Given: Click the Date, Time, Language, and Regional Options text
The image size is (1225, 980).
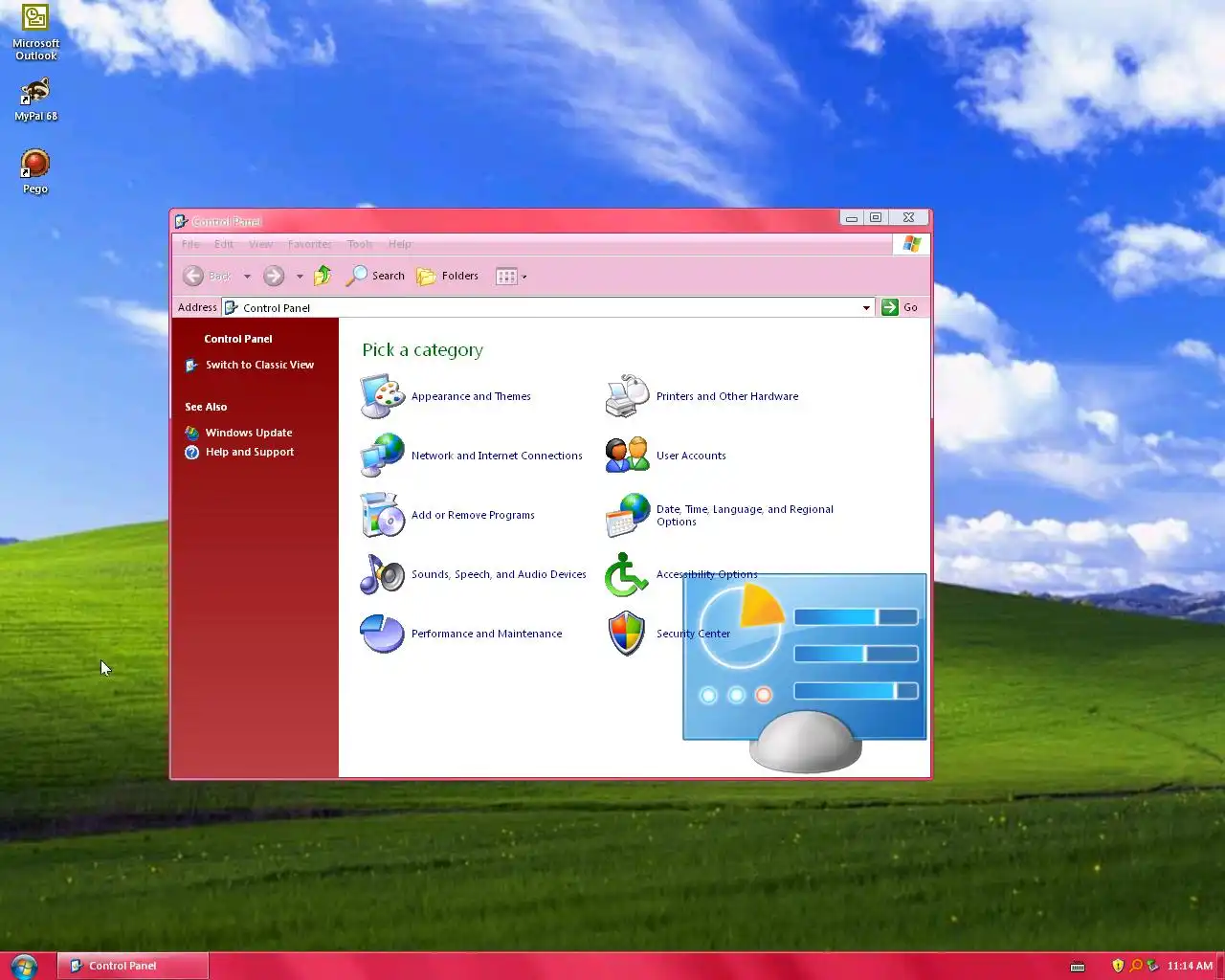Looking at the screenshot, I should (x=745, y=515).
